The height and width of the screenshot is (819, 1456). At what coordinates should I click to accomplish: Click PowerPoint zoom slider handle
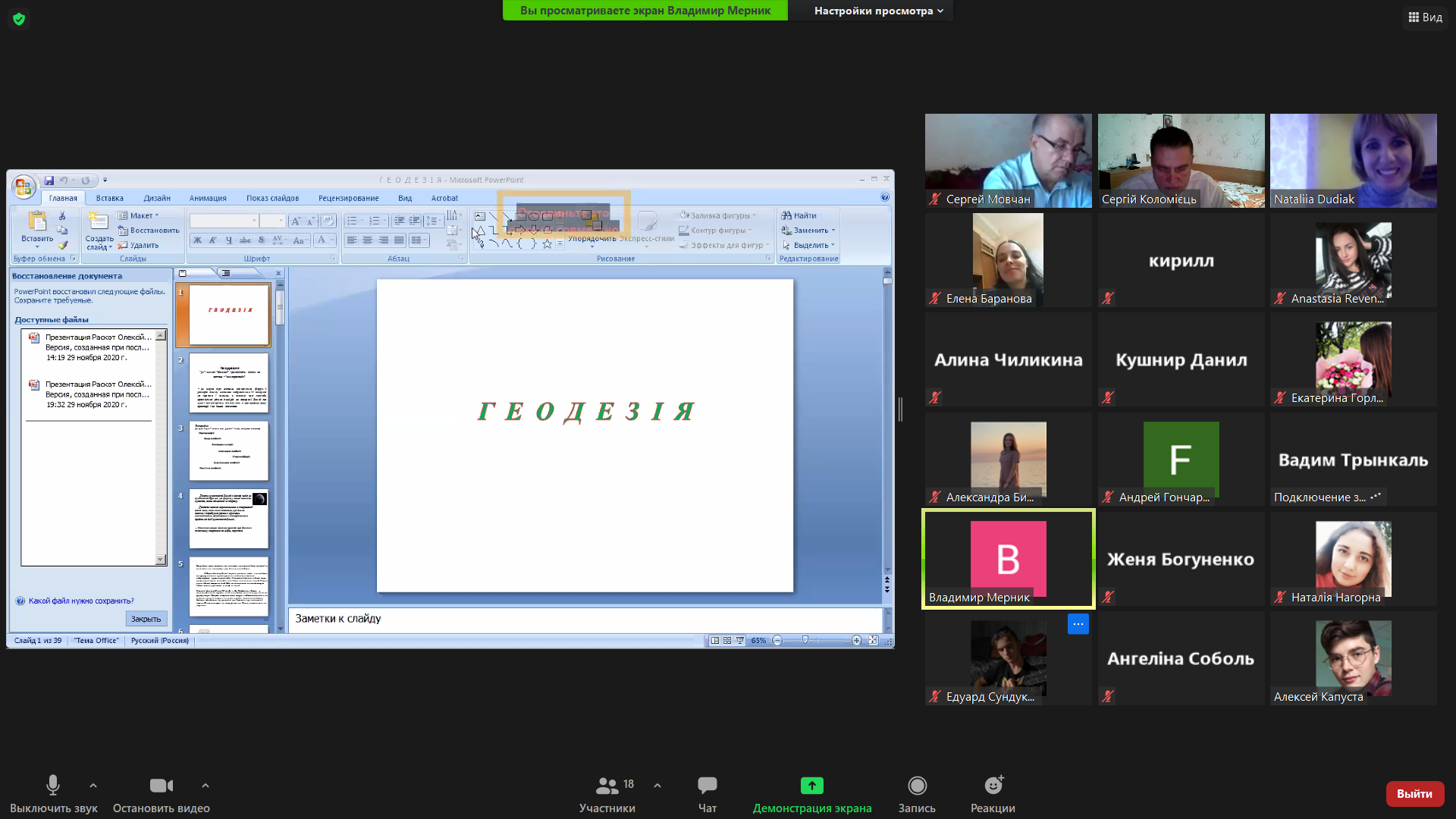(805, 640)
